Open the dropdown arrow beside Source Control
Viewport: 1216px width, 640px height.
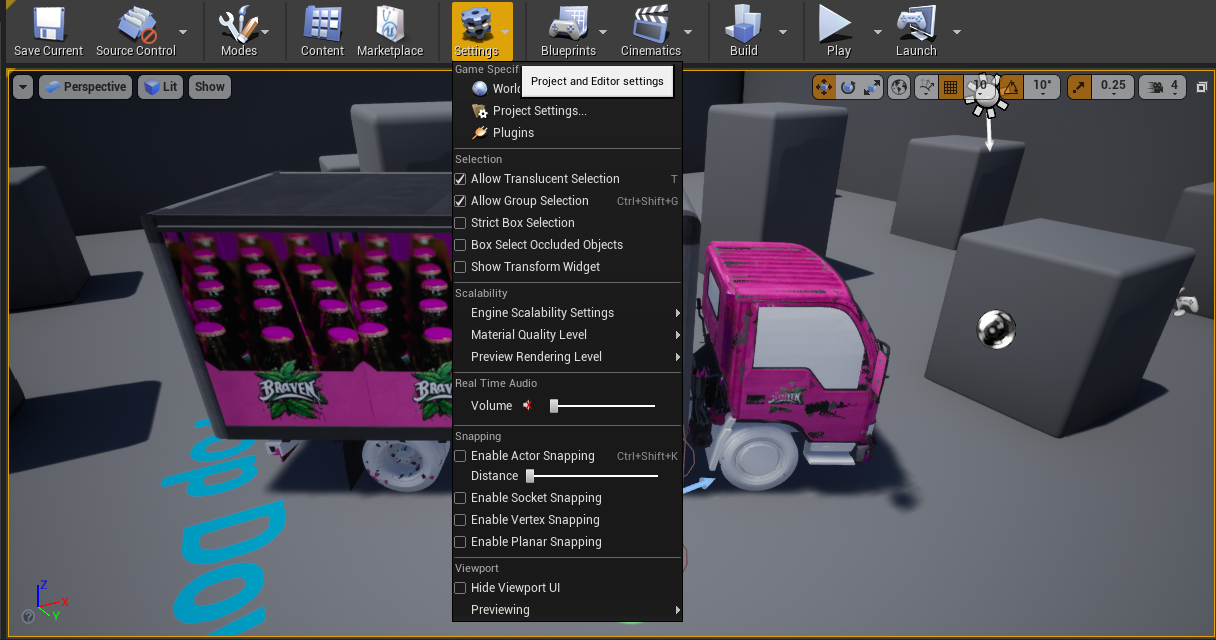[x=184, y=30]
